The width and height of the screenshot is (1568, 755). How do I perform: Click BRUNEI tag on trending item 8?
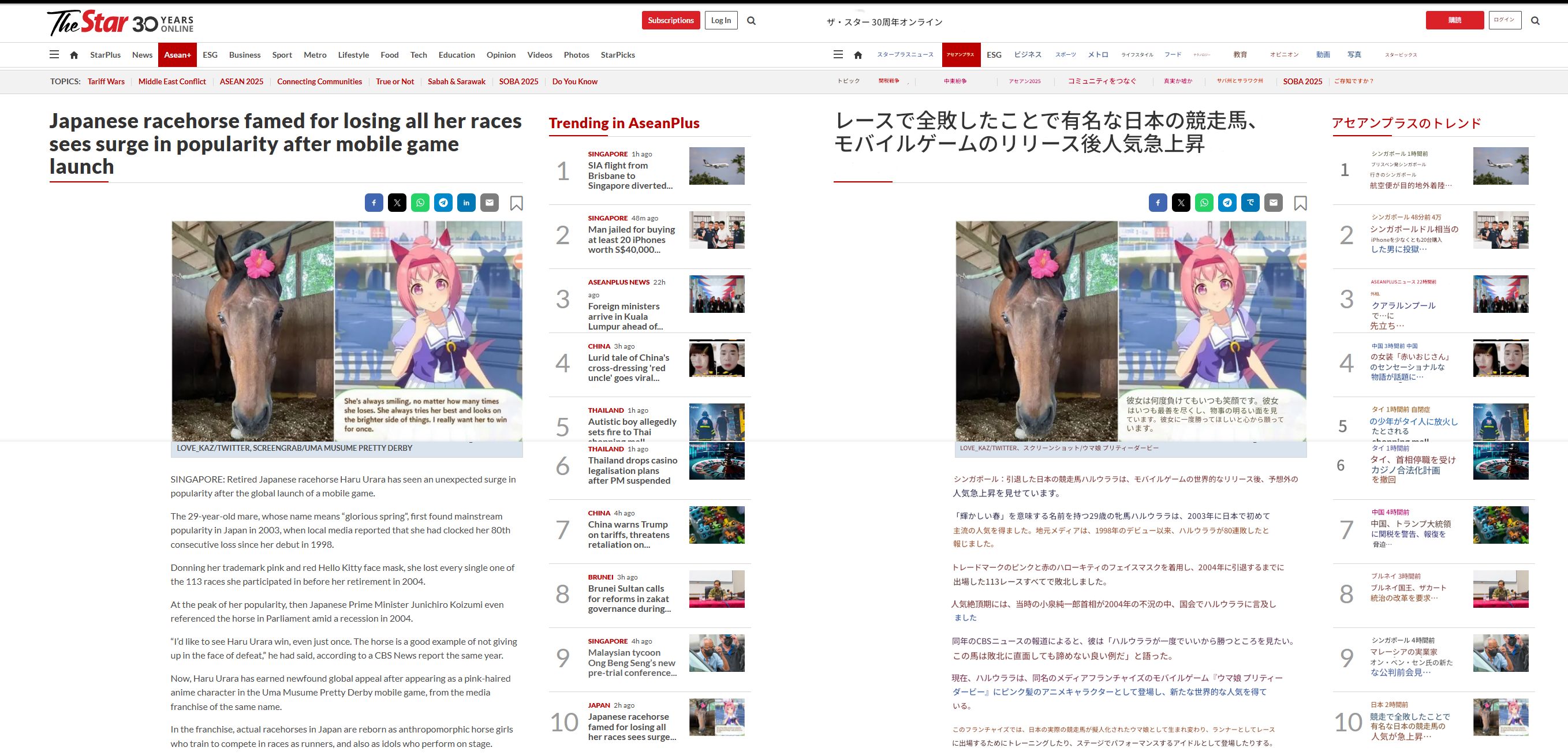[x=601, y=577]
